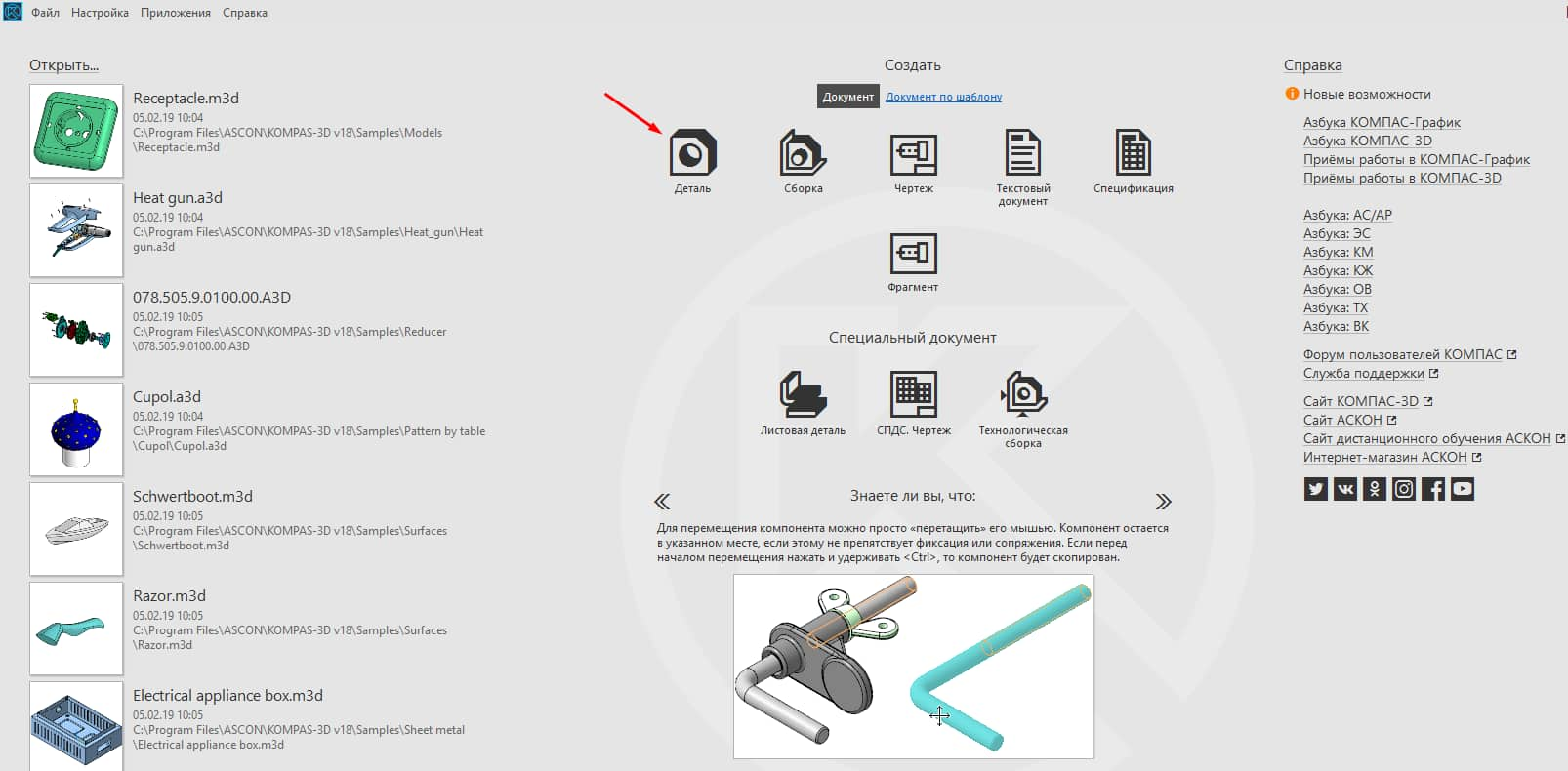Select the Cupol.a3d file name

(167, 396)
